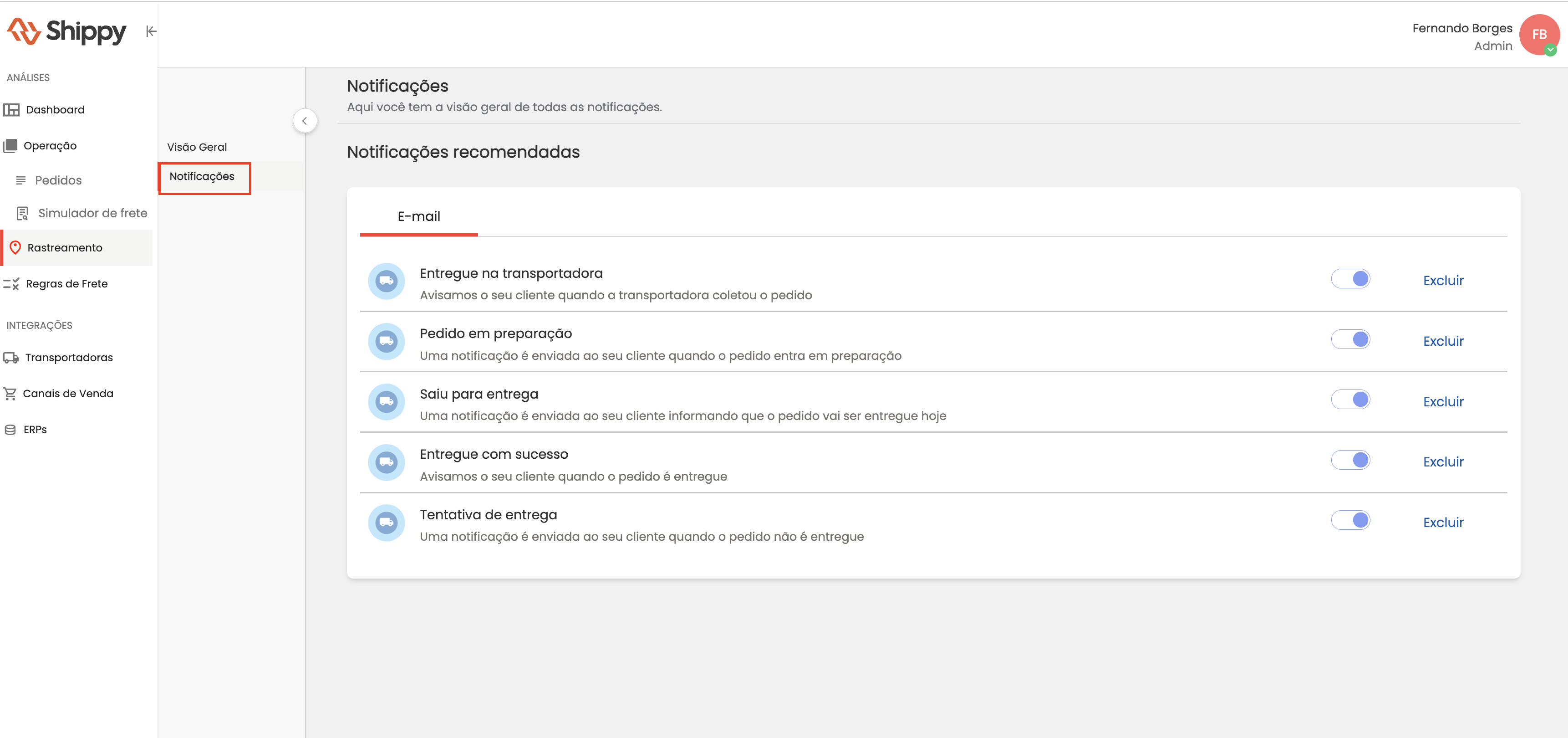Click the Transportadoras truck icon
Image resolution: width=1568 pixels, height=738 pixels.
[11, 358]
